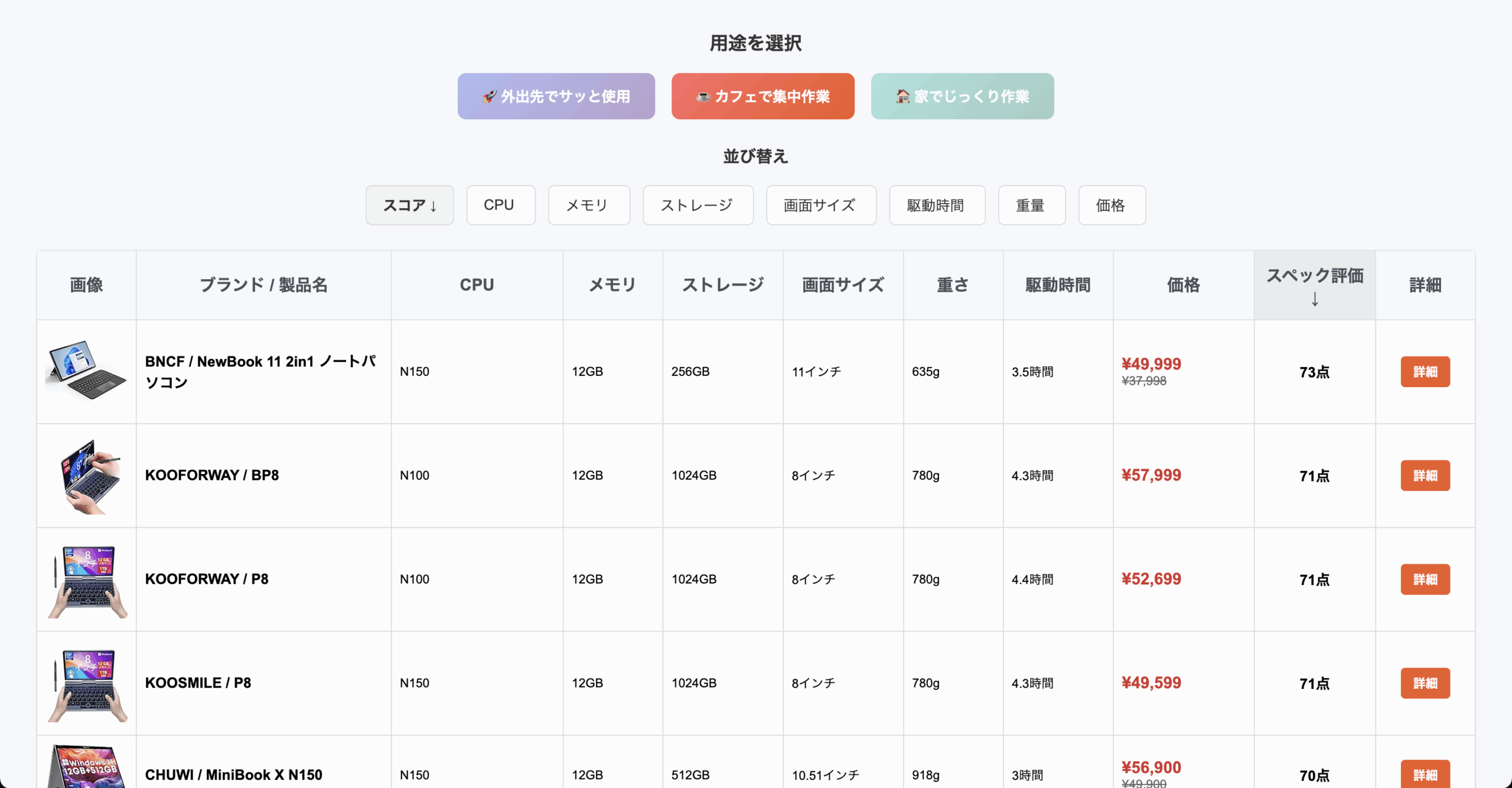The image size is (1512, 788).
Task: Click the CHUWI / MiniBook X N150 name
Action: click(234, 775)
